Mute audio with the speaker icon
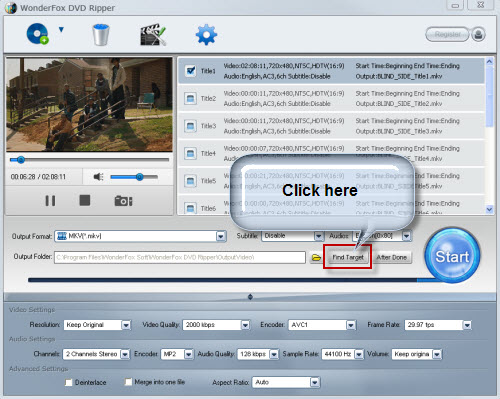 (x=98, y=177)
